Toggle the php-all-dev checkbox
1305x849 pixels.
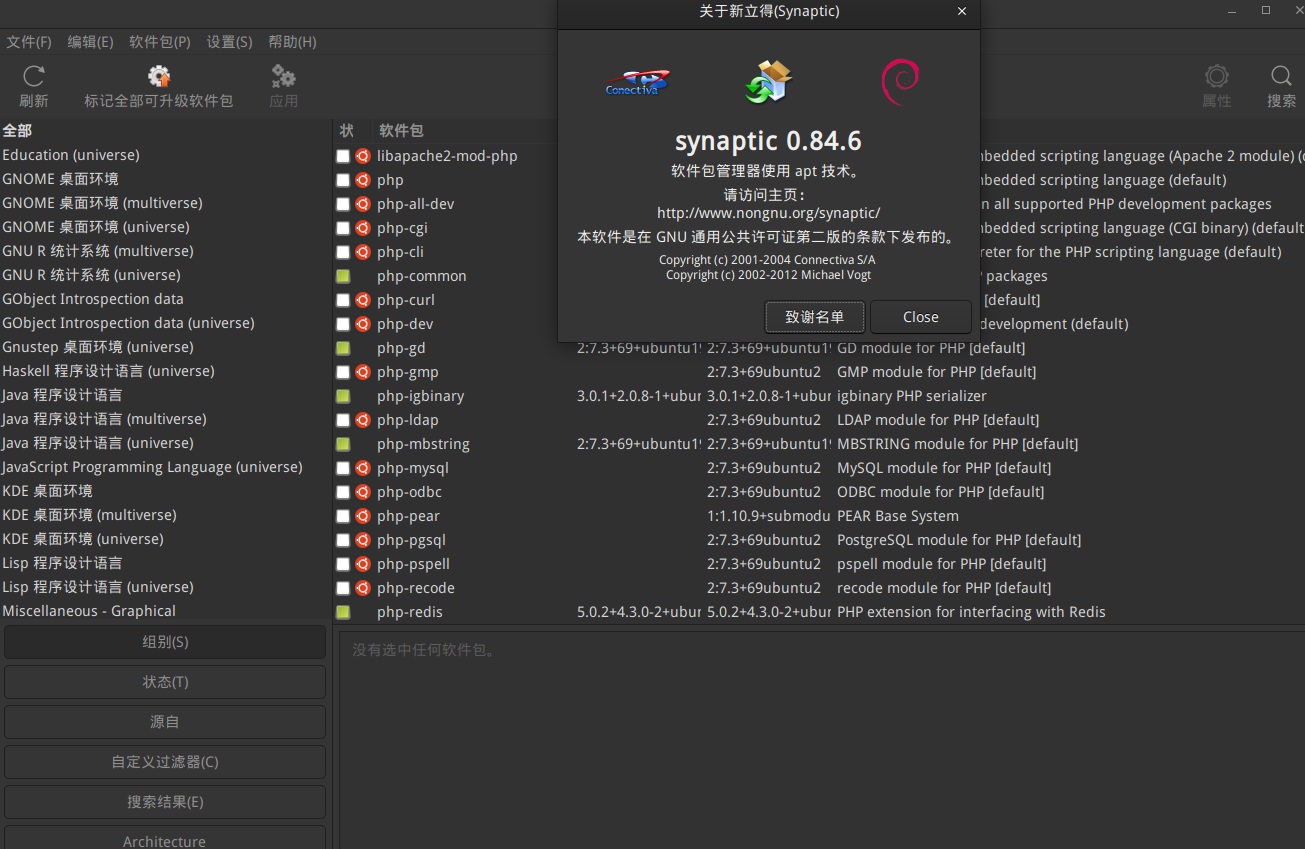click(343, 204)
